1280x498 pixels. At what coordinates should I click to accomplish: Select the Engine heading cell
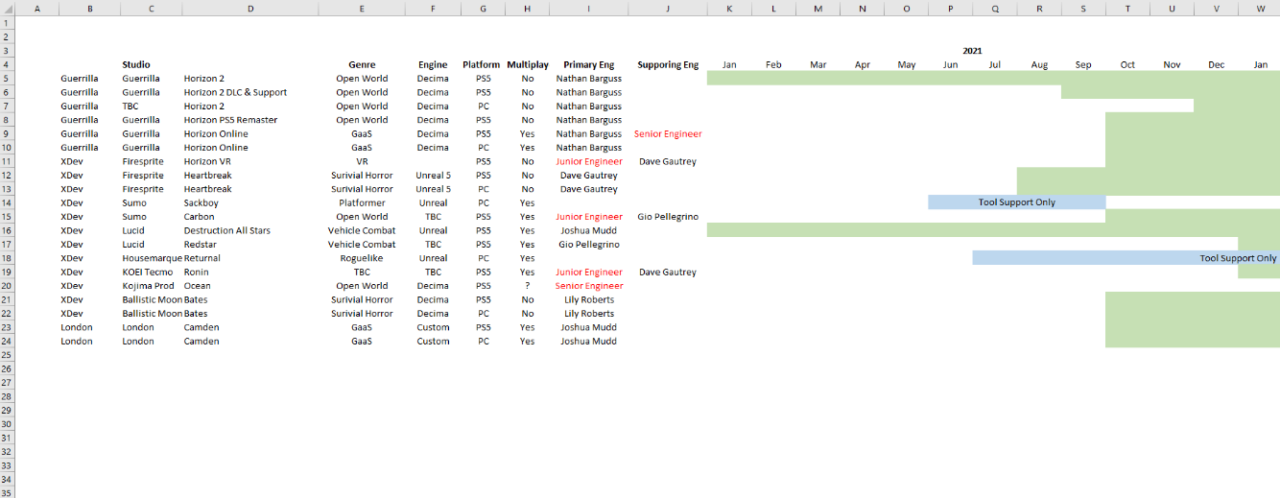point(433,65)
